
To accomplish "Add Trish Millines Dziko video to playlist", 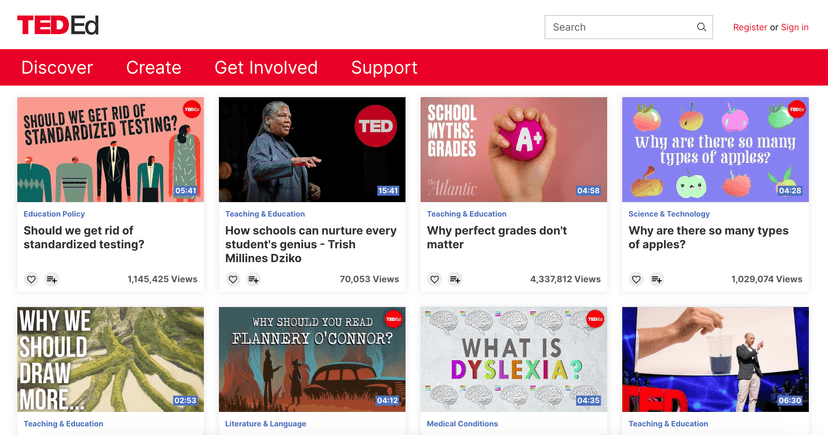I will point(254,279).
